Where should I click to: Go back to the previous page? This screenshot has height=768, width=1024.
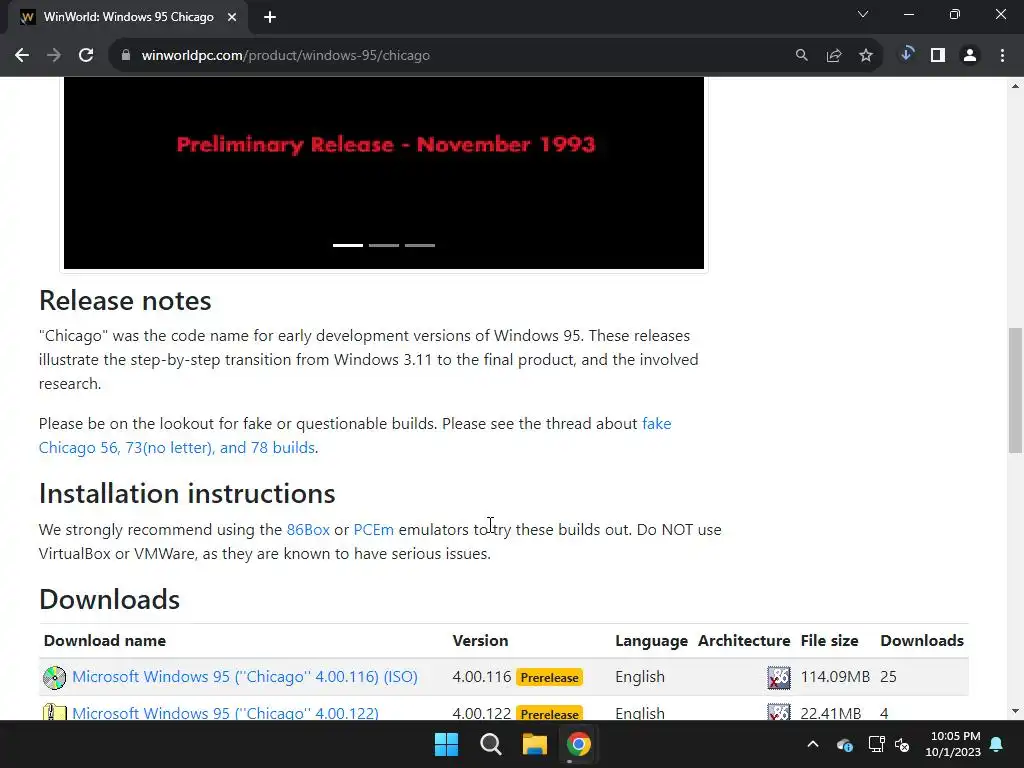point(22,56)
